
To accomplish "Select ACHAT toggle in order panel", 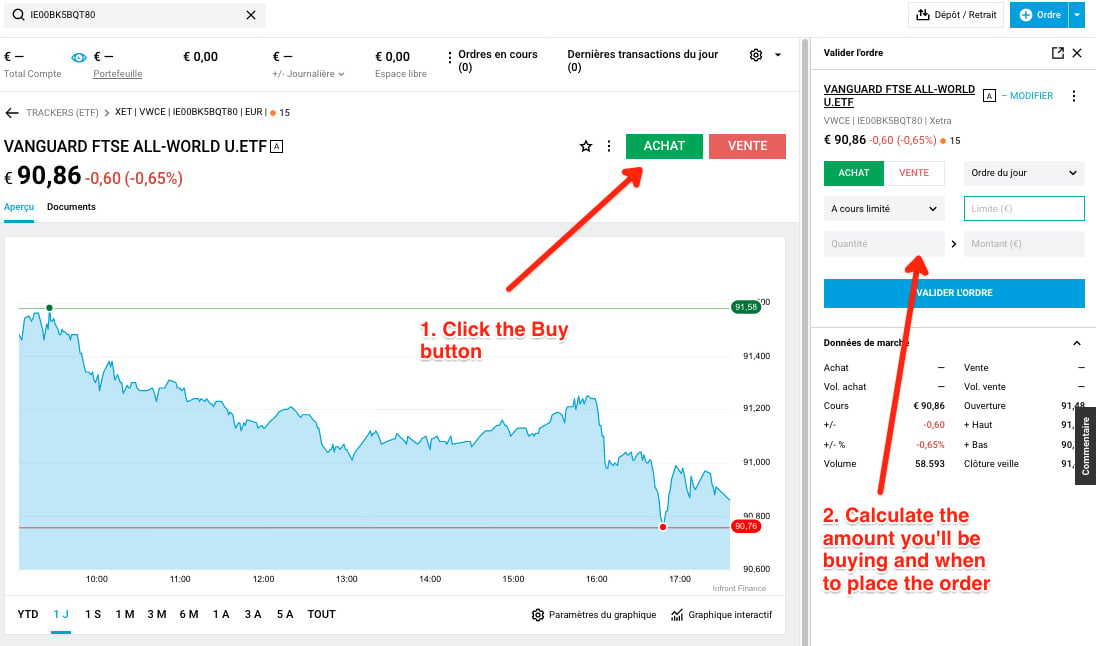I will click(x=854, y=173).
